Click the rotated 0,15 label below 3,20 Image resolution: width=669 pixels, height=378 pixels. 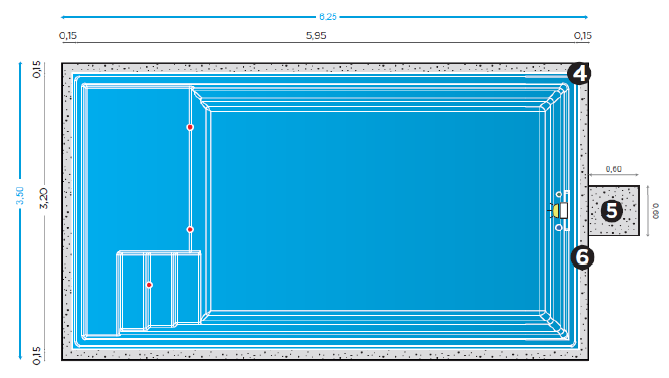coord(37,355)
